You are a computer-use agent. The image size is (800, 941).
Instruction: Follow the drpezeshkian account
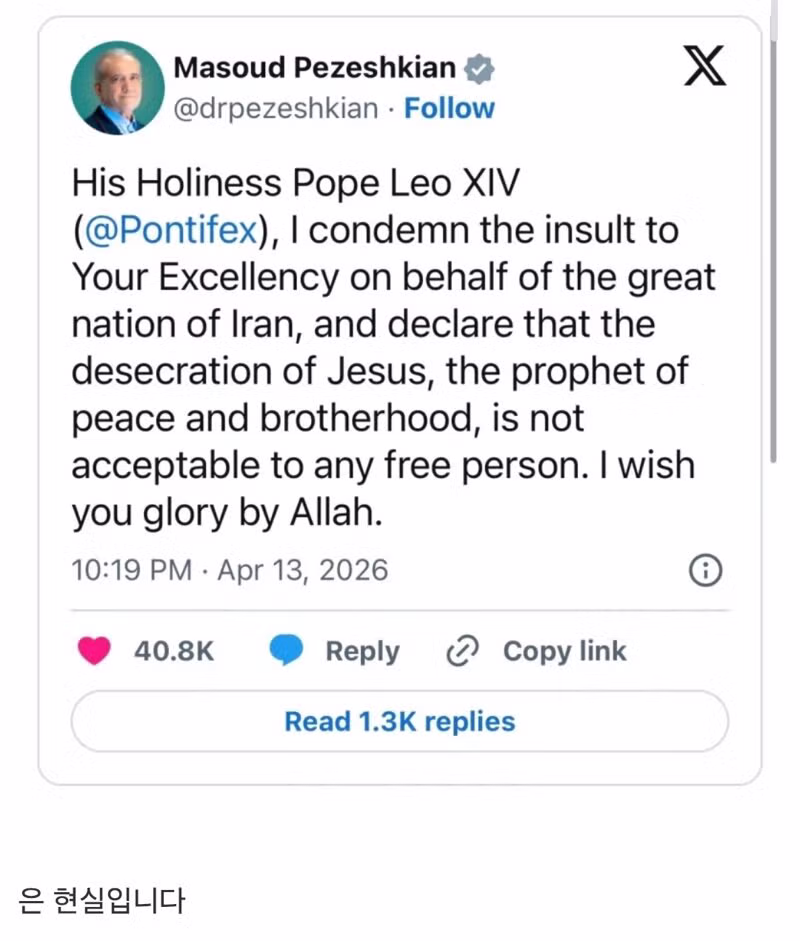449,108
